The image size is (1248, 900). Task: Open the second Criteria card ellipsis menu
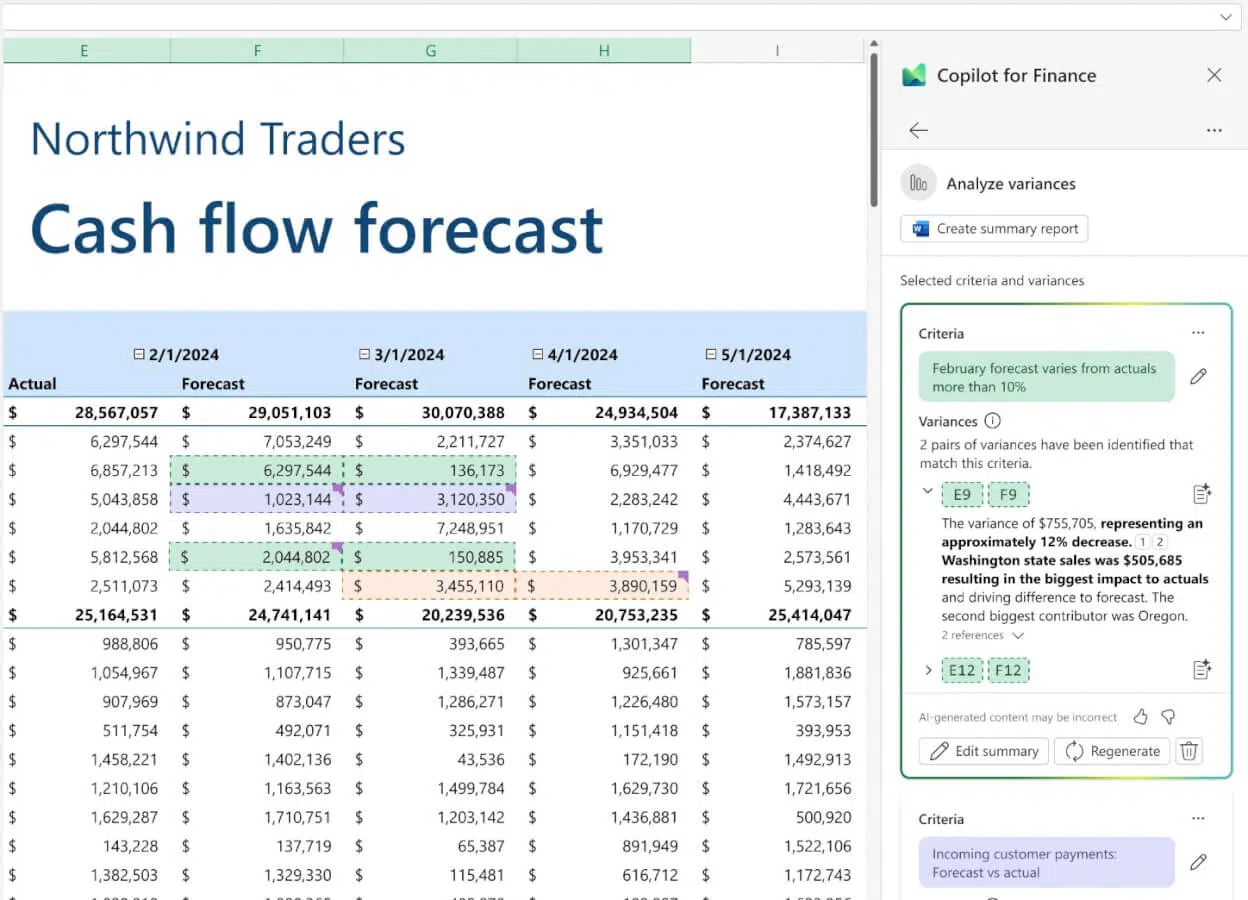(x=1198, y=819)
